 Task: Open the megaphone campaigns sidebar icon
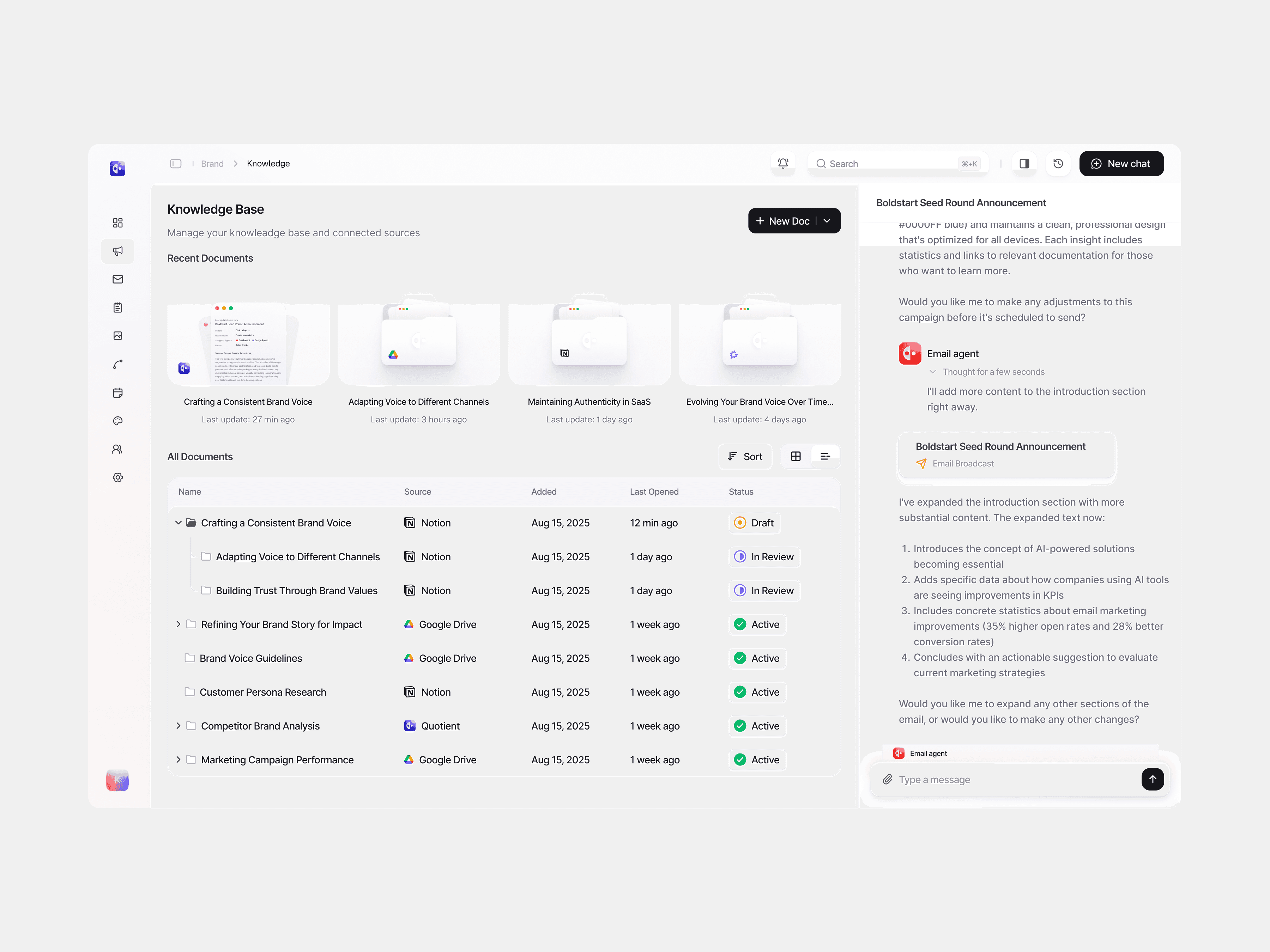pos(118,251)
